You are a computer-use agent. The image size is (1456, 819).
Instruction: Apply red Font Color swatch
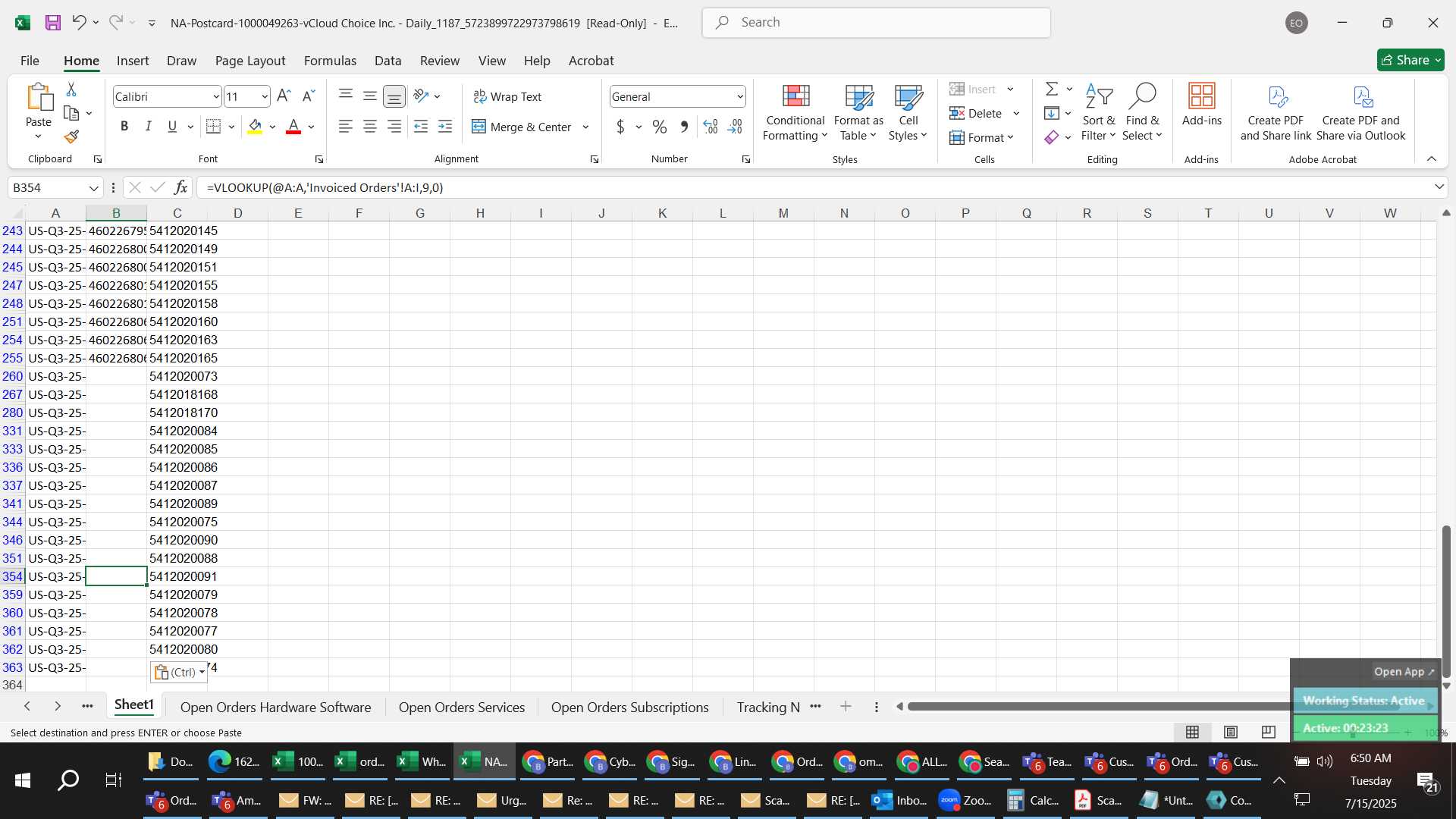click(293, 127)
